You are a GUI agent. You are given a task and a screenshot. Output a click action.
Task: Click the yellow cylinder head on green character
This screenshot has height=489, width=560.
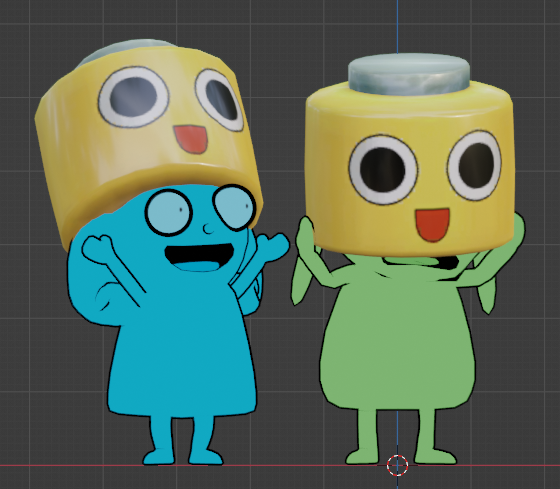[409, 168]
